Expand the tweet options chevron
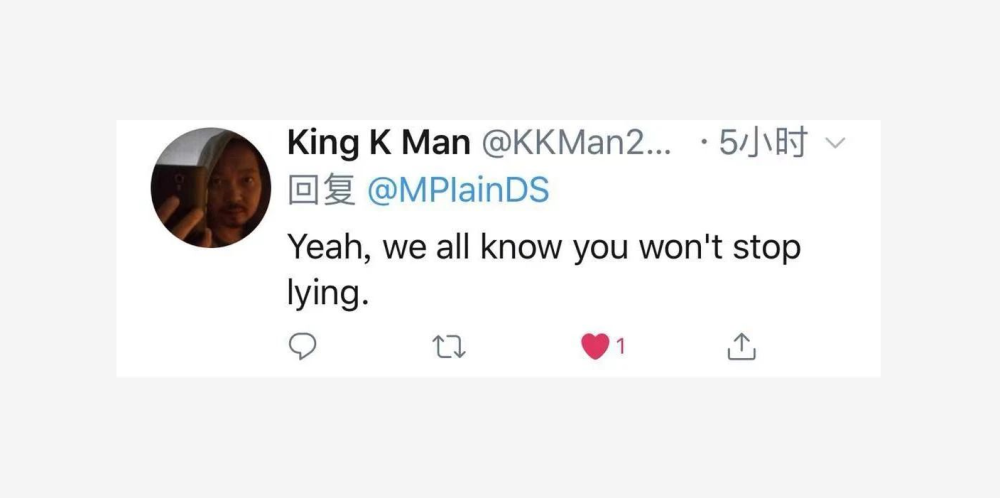This screenshot has height=498, width=1000. point(835,145)
